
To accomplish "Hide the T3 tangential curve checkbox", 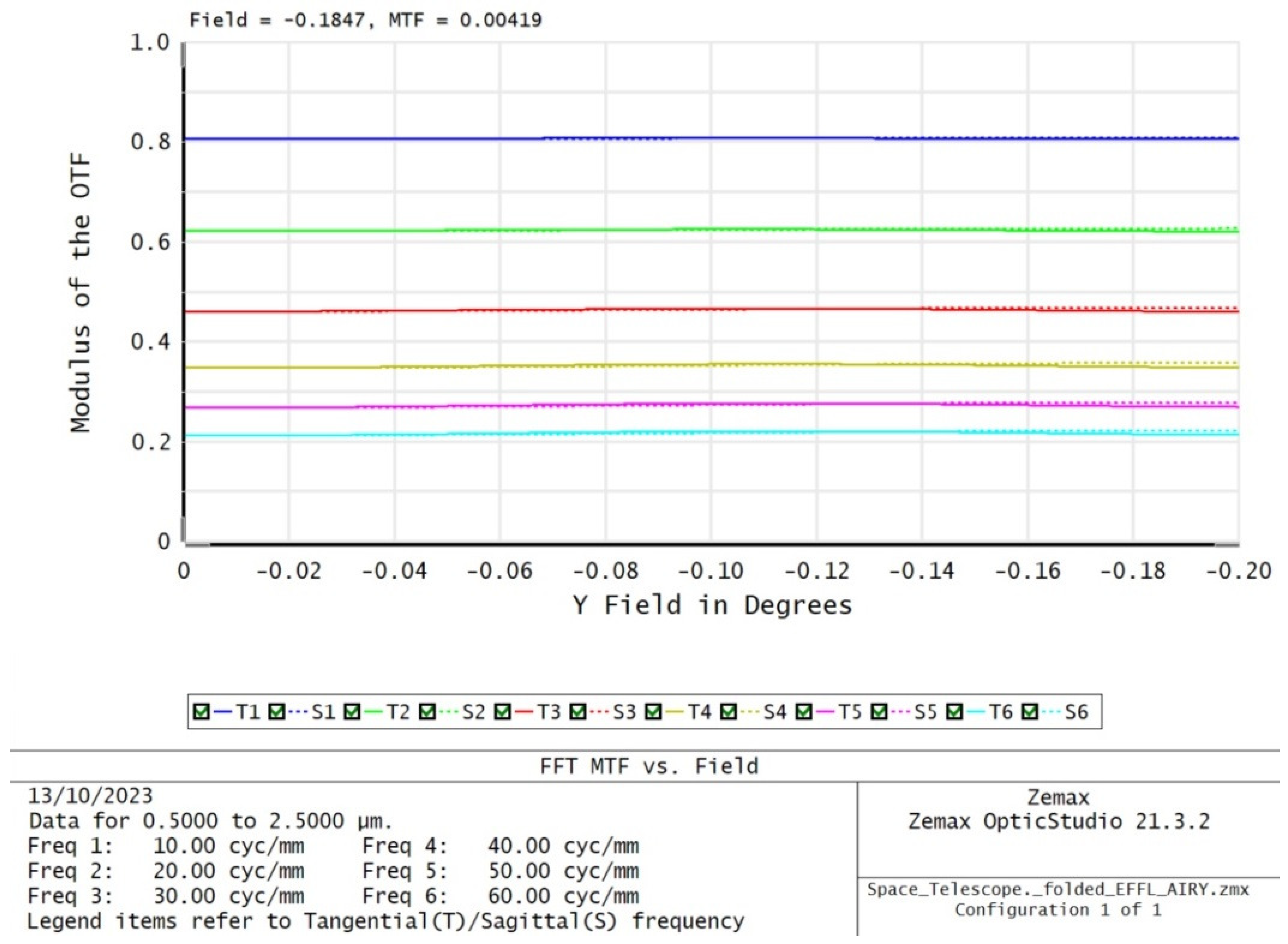I will pos(503,712).
